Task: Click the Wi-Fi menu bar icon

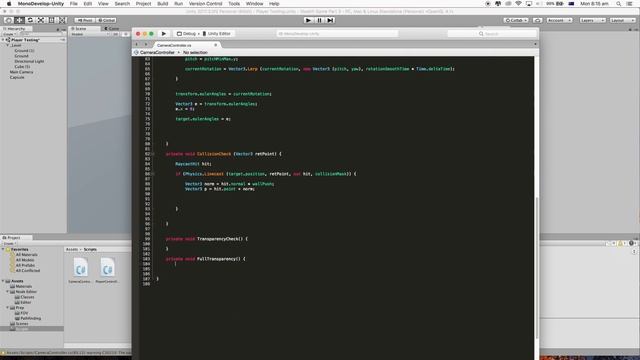Action: pos(518,4)
